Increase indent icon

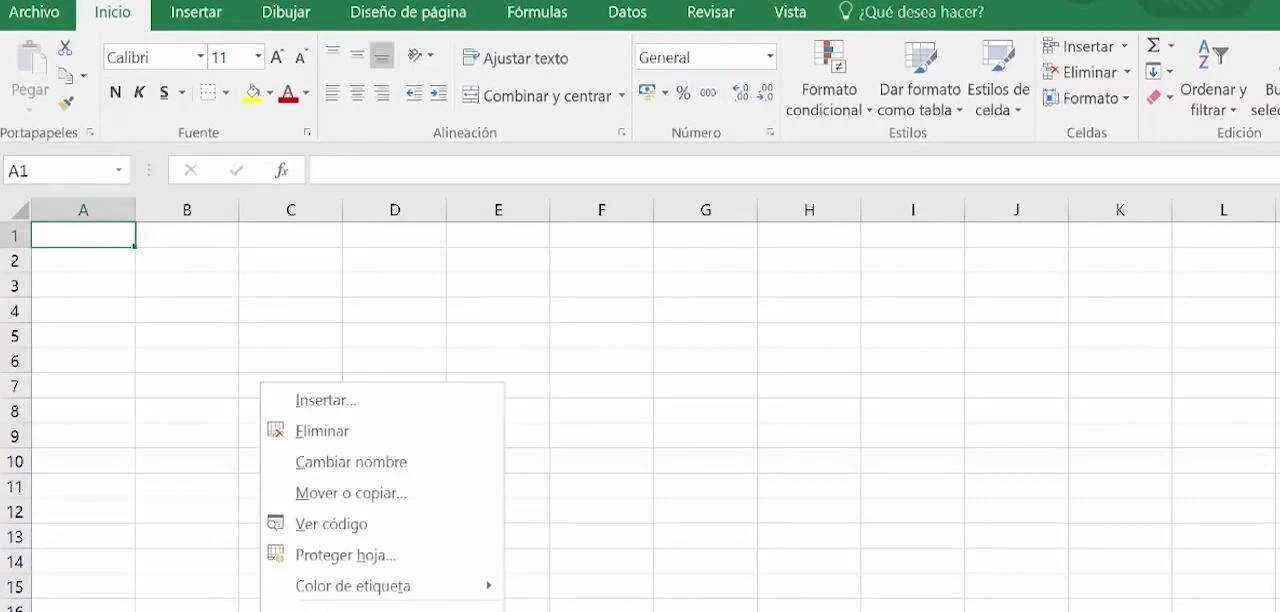pyautogui.click(x=438, y=93)
